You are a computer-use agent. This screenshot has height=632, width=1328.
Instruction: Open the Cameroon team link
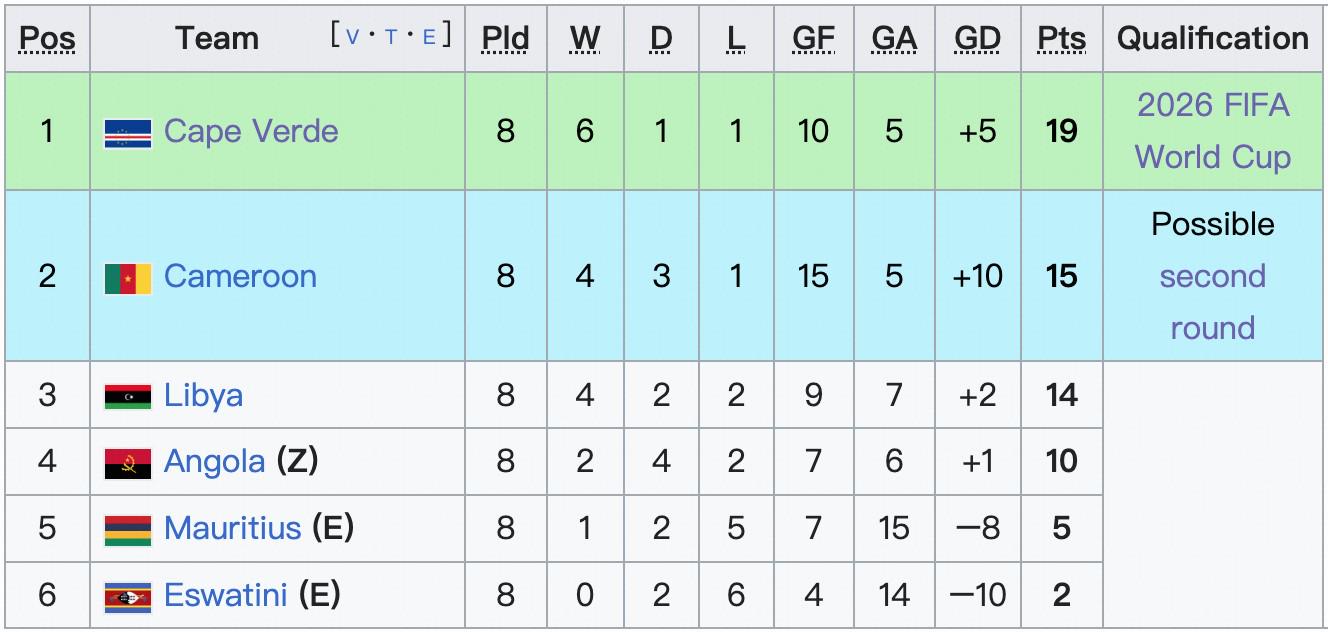tap(240, 276)
